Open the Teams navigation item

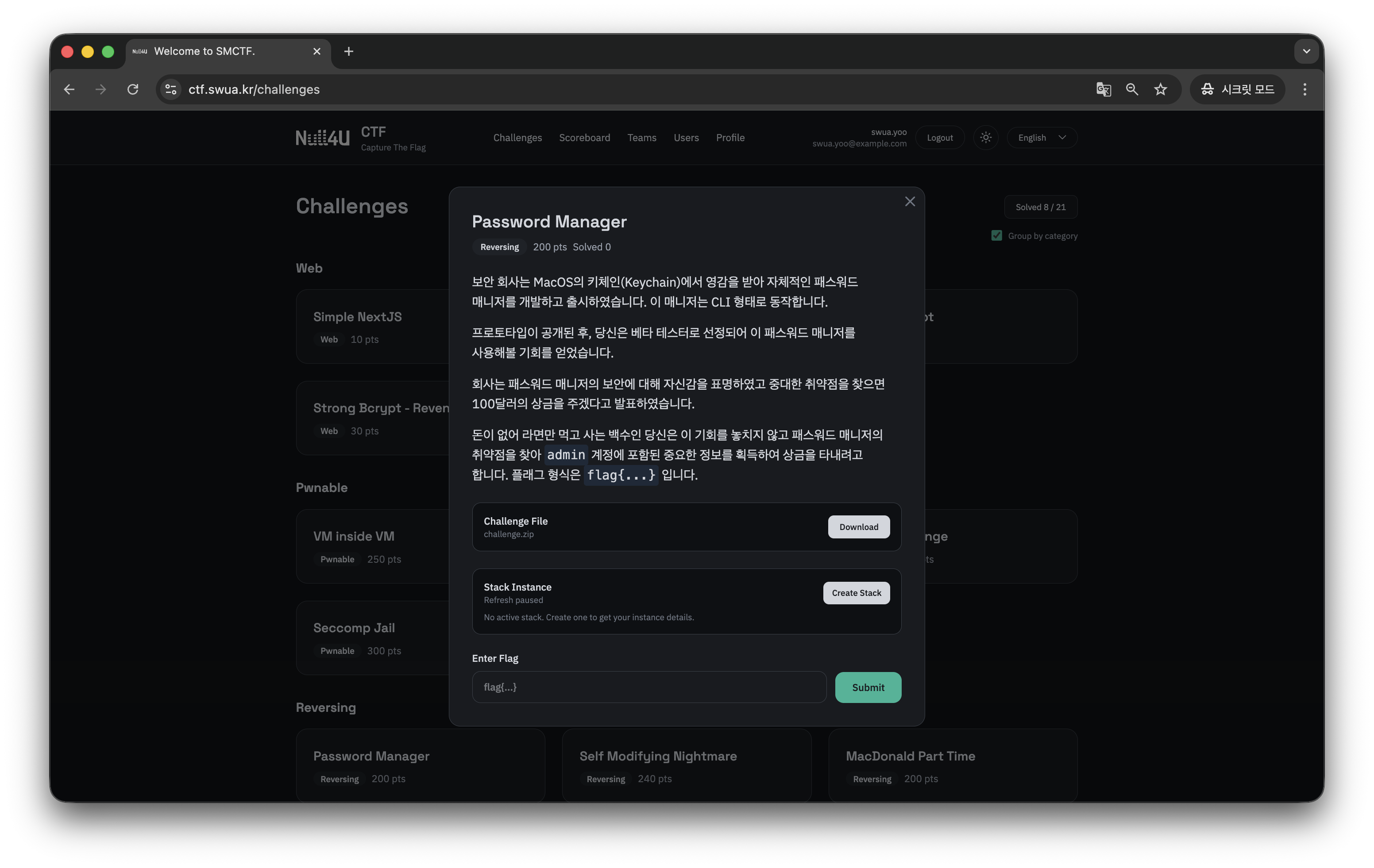642,138
